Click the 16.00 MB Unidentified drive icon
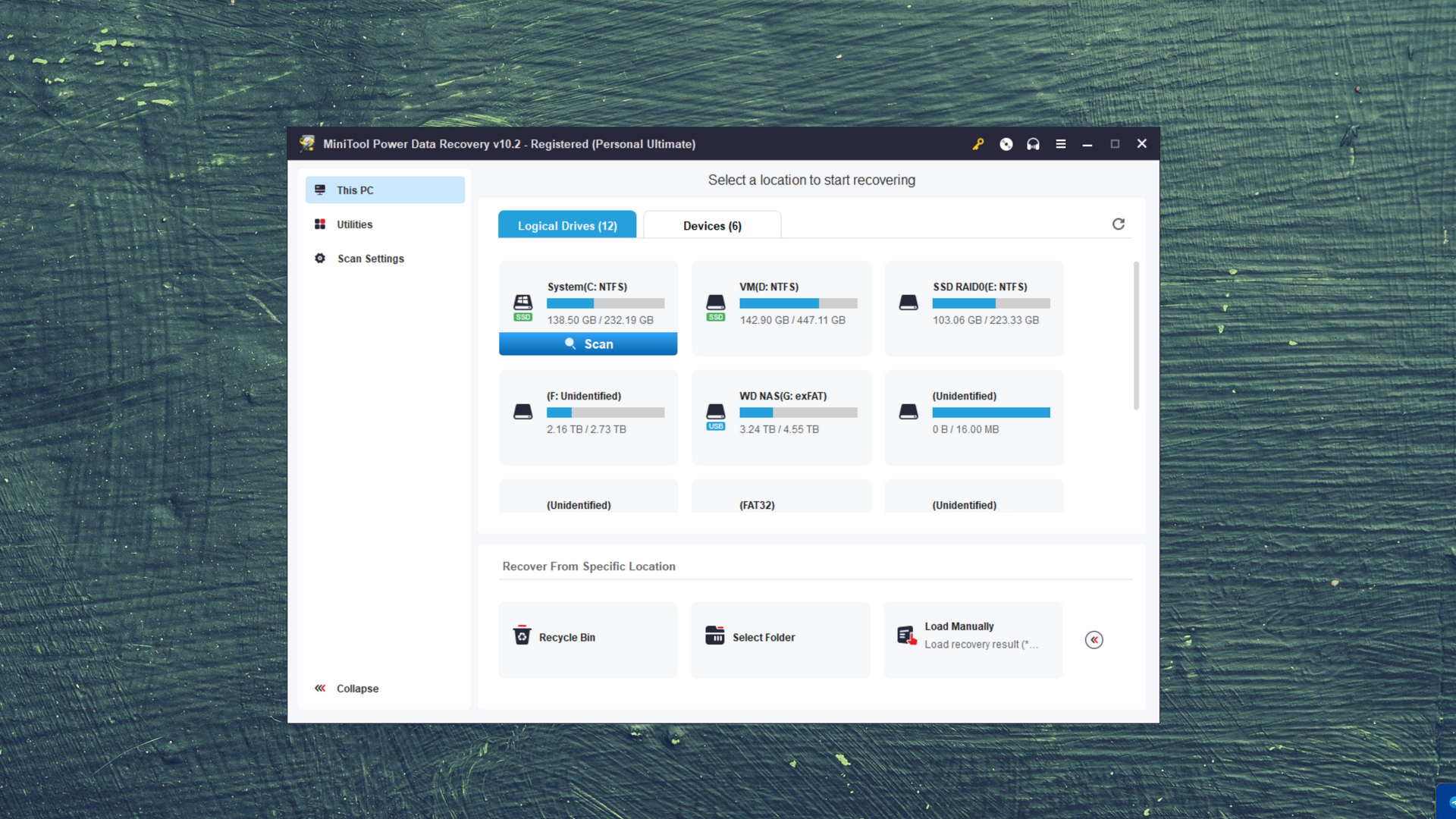The image size is (1456, 819). coord(908,412)
